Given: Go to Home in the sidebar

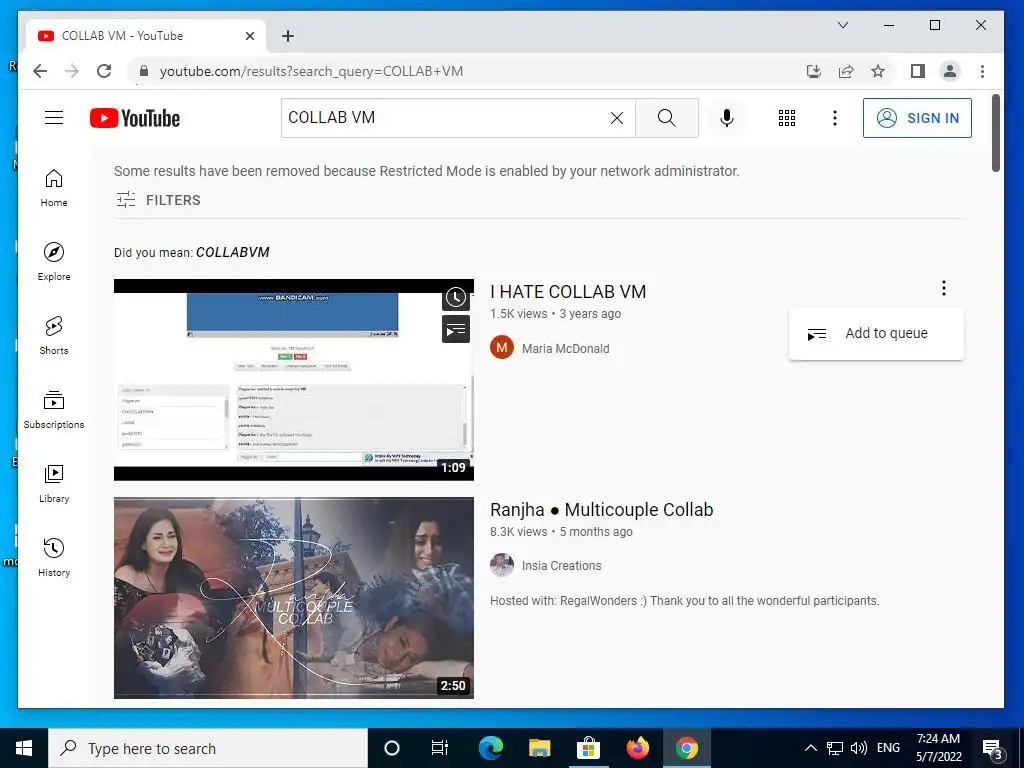Looking at the screenshot, I should 54,188.
